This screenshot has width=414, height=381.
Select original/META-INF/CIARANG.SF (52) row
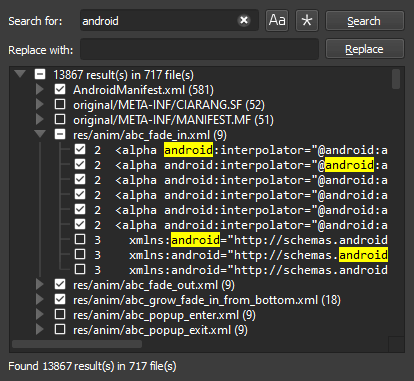pyautogui.click(x=169, y=105)
